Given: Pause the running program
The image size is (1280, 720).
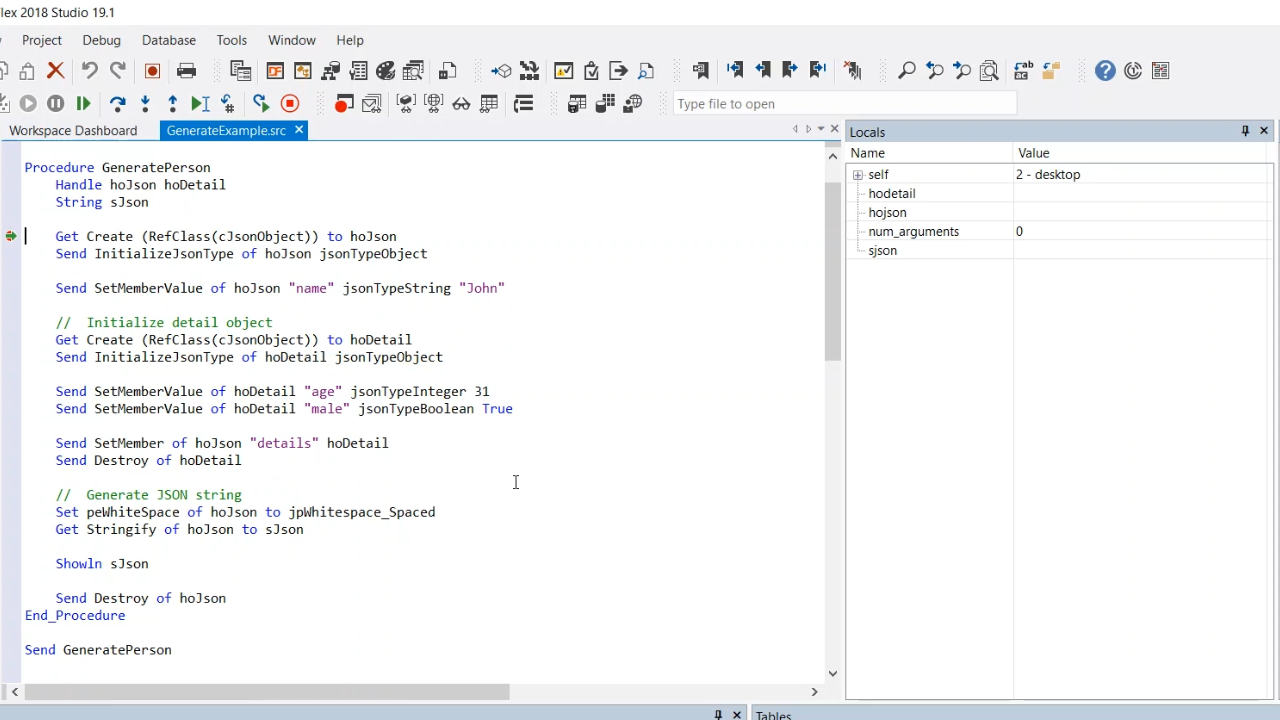Looking at the screenshot, I should [56, 104].
